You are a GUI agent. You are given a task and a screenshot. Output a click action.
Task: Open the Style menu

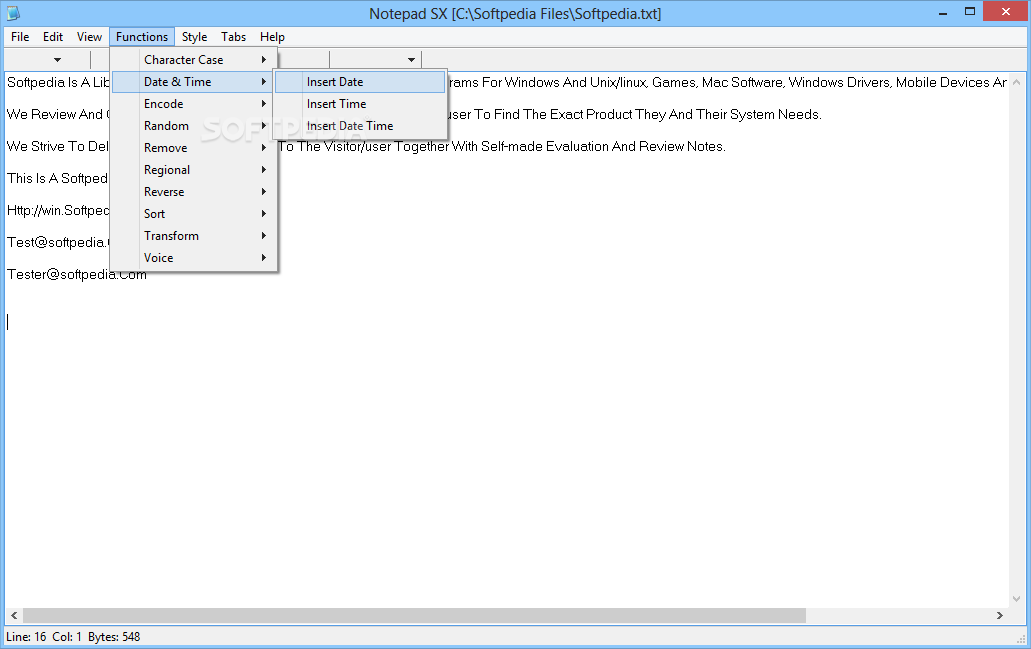194,37
